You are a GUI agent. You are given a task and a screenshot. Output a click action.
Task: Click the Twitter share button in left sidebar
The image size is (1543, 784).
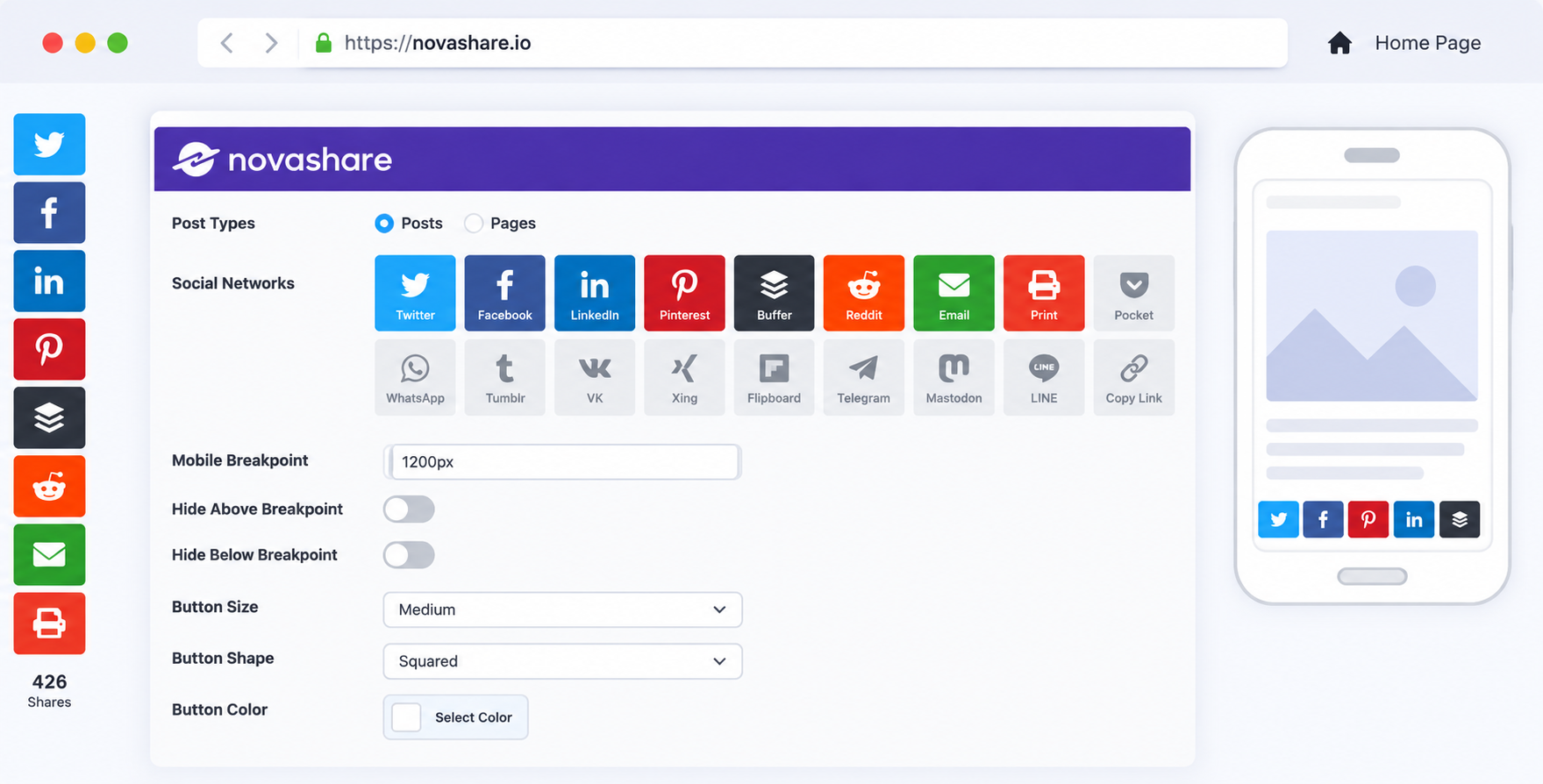pyautogui.click(x=49, y=144)
